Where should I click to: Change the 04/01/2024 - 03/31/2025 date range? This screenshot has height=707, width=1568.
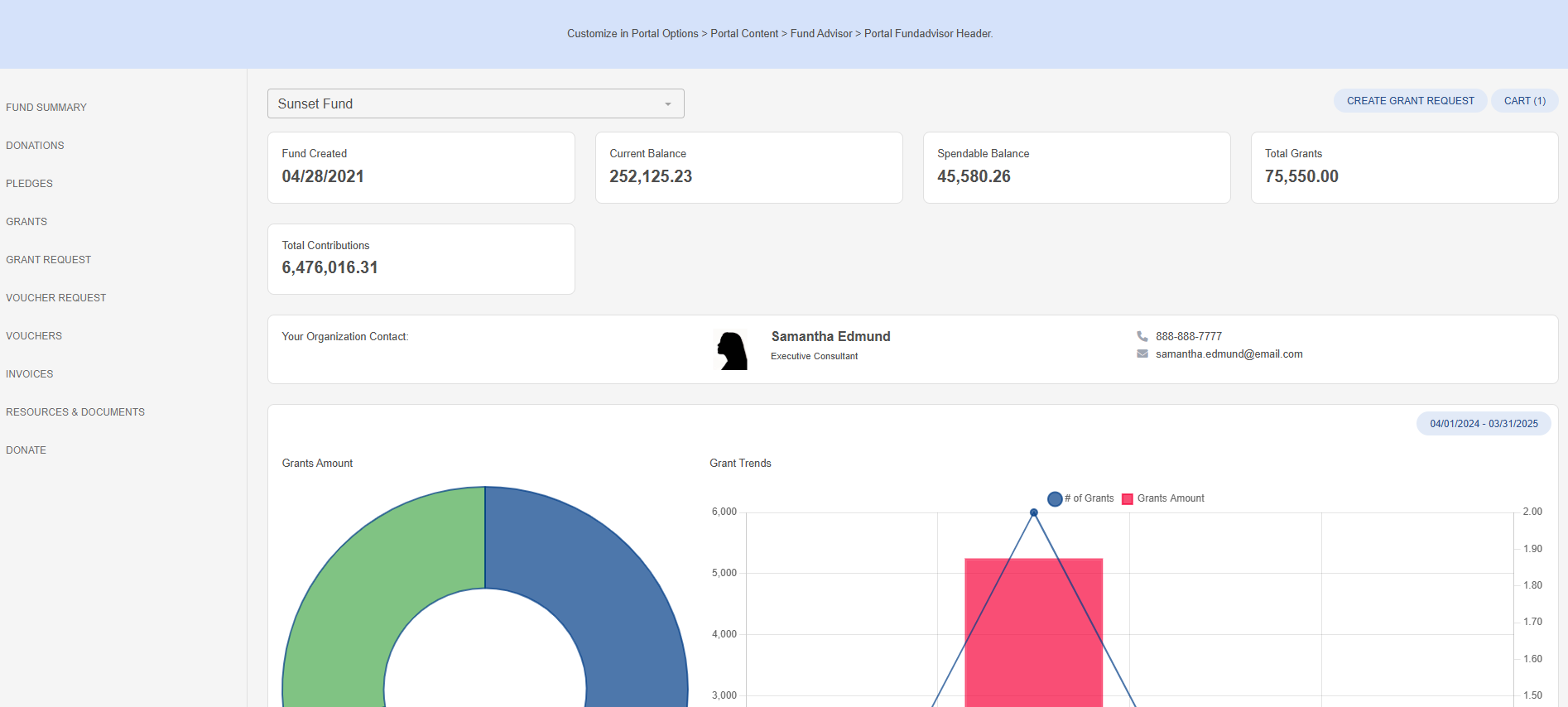tap(1484, 424)
